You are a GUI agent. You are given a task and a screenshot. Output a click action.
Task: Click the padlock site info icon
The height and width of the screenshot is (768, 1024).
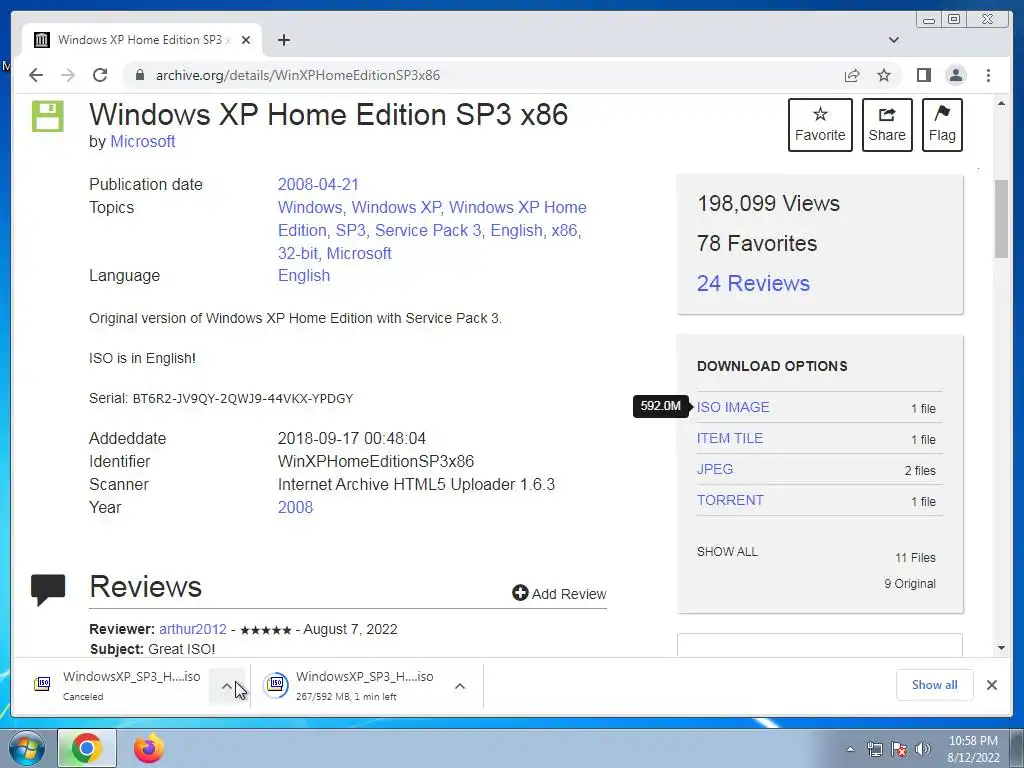139,75
